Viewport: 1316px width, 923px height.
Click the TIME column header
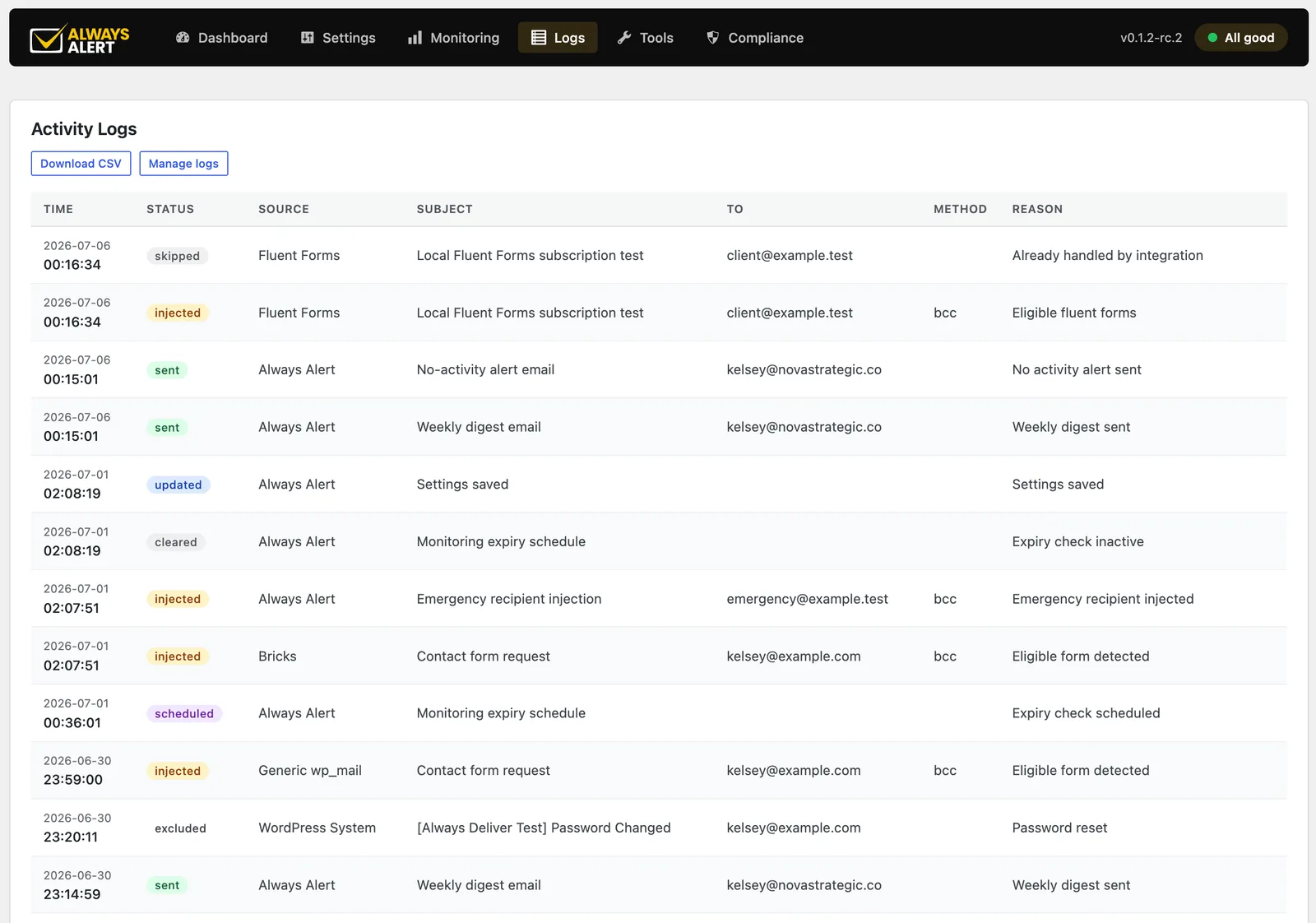click(58, 209)
